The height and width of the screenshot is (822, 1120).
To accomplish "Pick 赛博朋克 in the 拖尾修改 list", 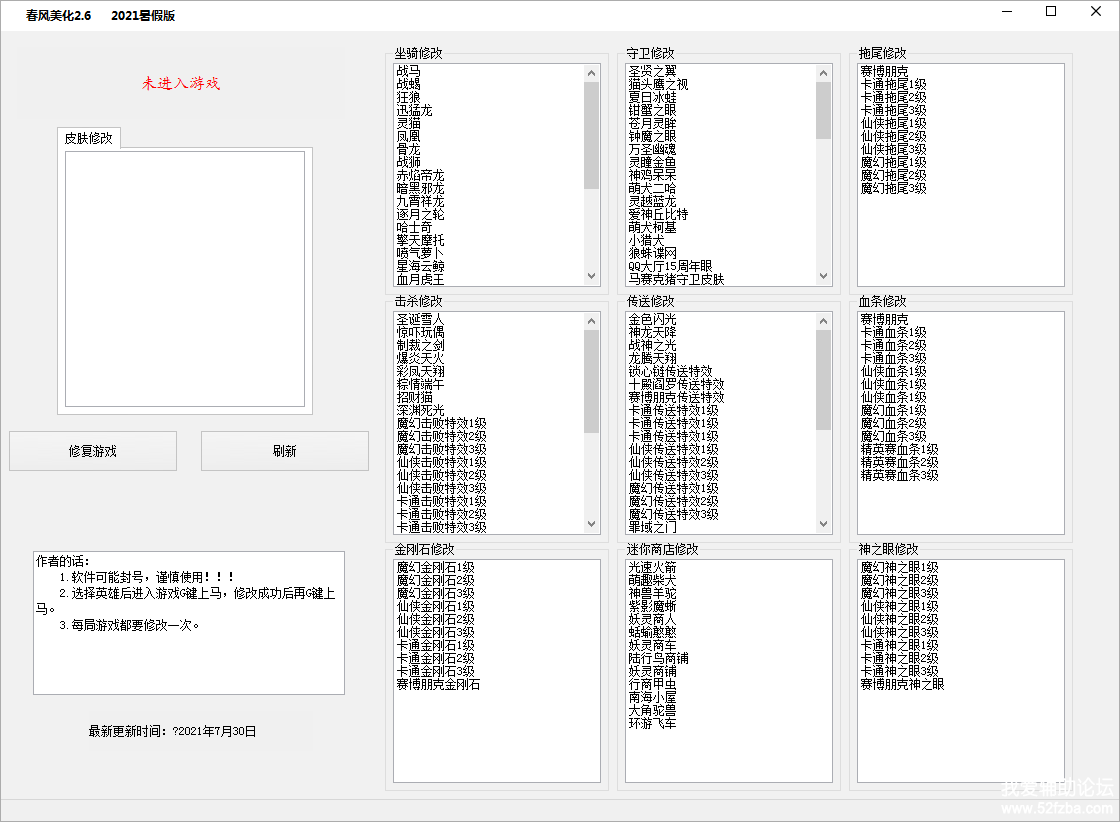I will point(884,71).
